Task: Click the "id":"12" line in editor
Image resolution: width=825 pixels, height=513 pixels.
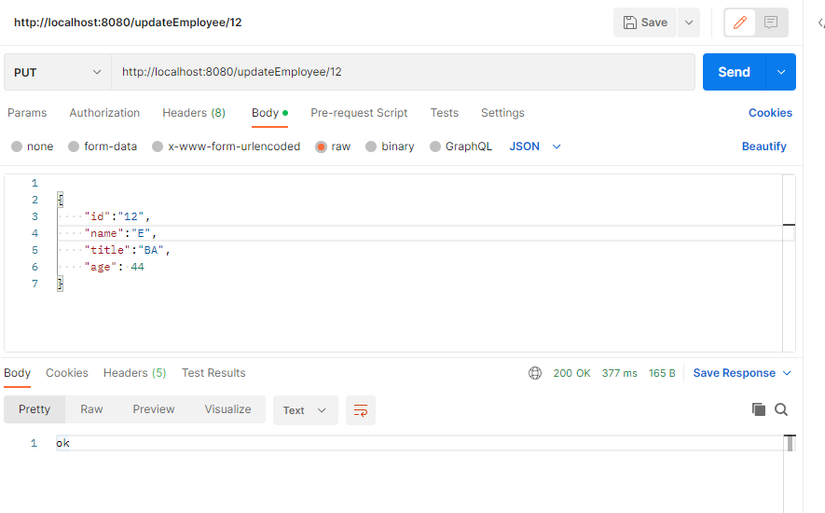Action: click(x=117, y=216)
